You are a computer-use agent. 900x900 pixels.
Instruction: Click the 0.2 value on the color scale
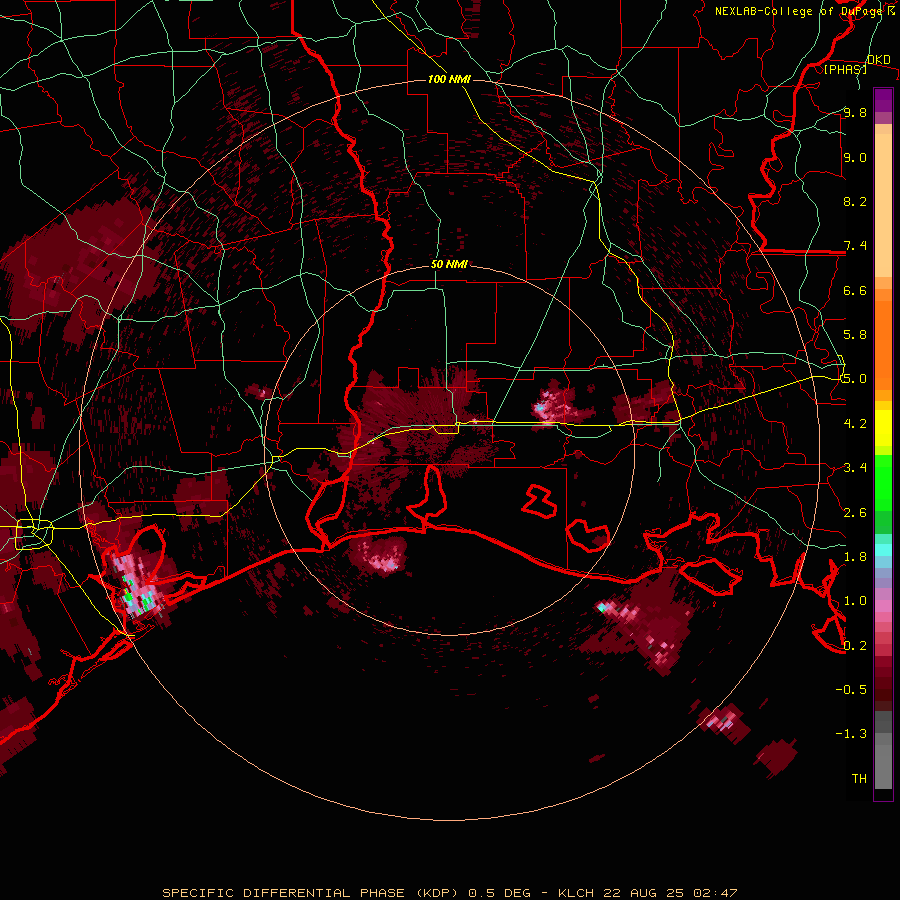[x=855, y=646]
